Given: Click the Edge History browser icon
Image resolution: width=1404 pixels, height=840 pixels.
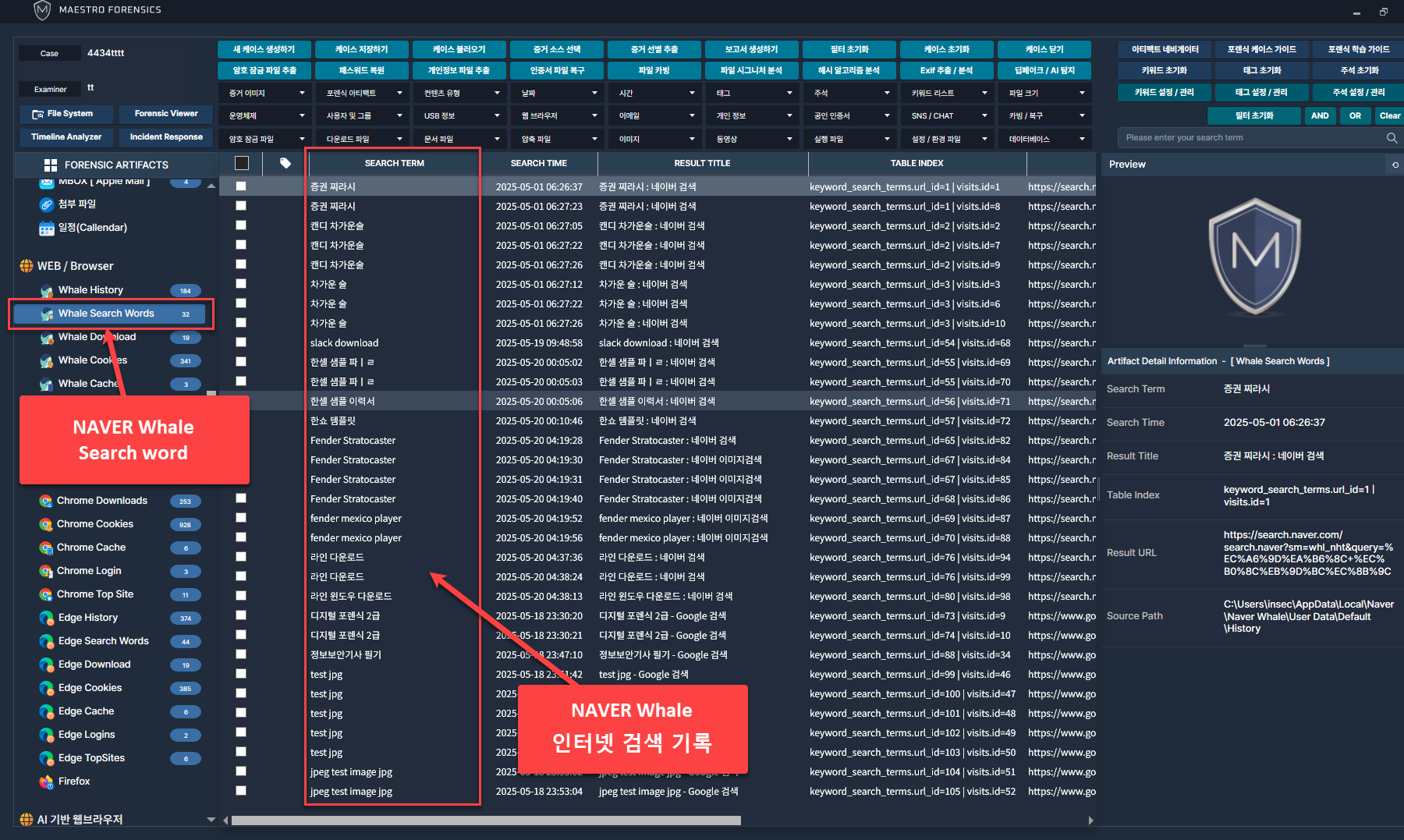Looking at the screenshot, I should pos(47,618).
